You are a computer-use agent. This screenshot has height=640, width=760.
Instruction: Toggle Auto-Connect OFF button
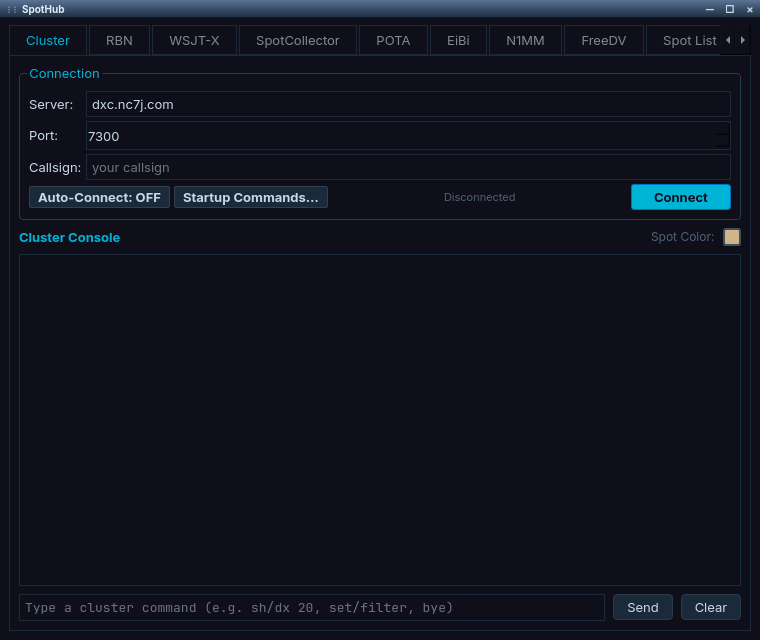coord(99,197)
